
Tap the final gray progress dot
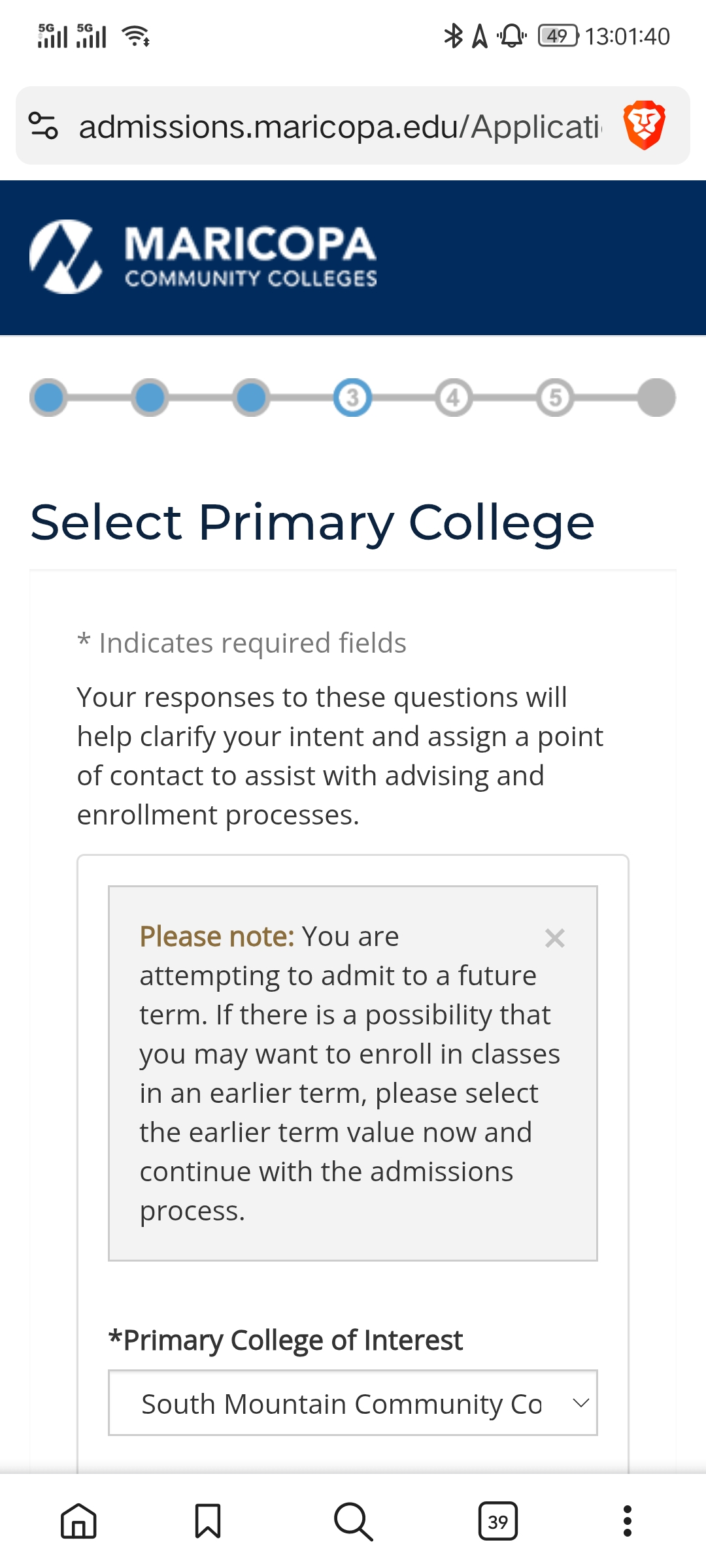(x=656, y=397)
